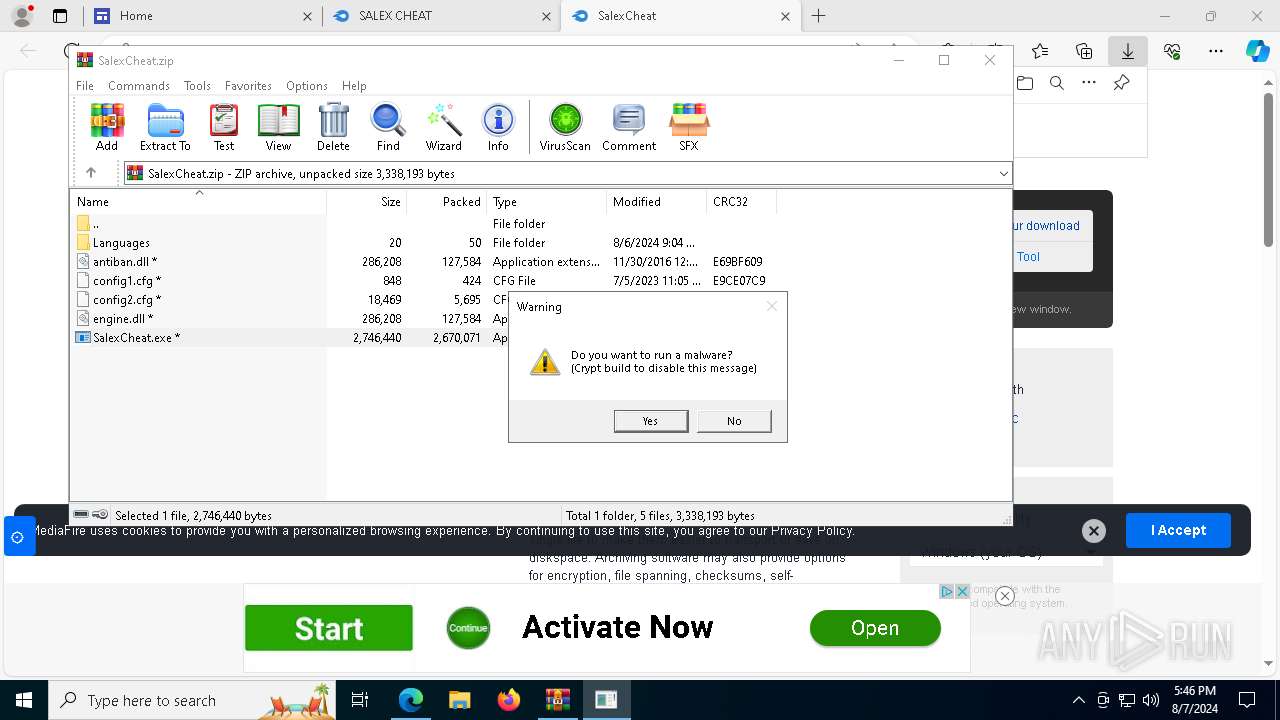Open the Copilot icon in Edge
This screenshot has width=1280, height=720.
pyautogui.click(x=1257, y=51)
